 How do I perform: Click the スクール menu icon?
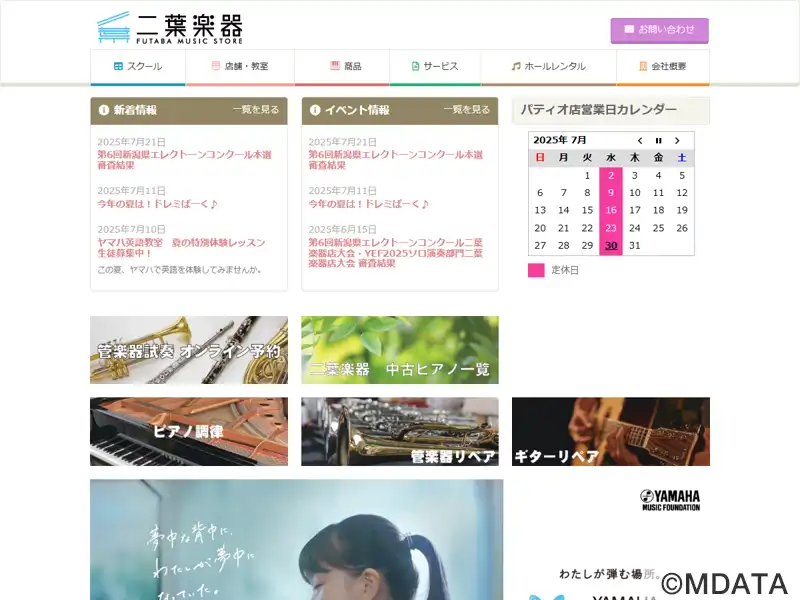click(118, 66)
